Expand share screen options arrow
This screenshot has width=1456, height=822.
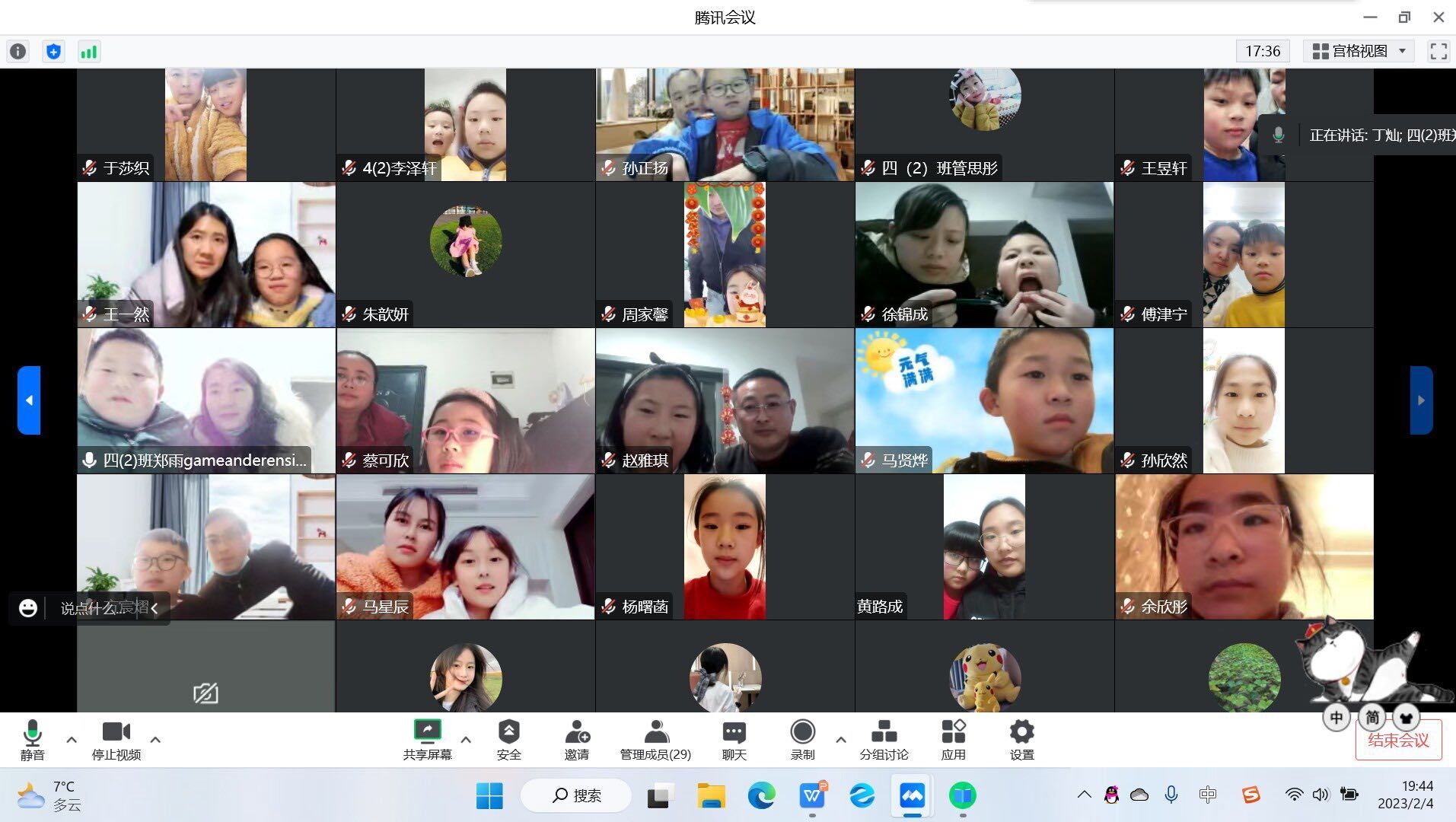466,739
